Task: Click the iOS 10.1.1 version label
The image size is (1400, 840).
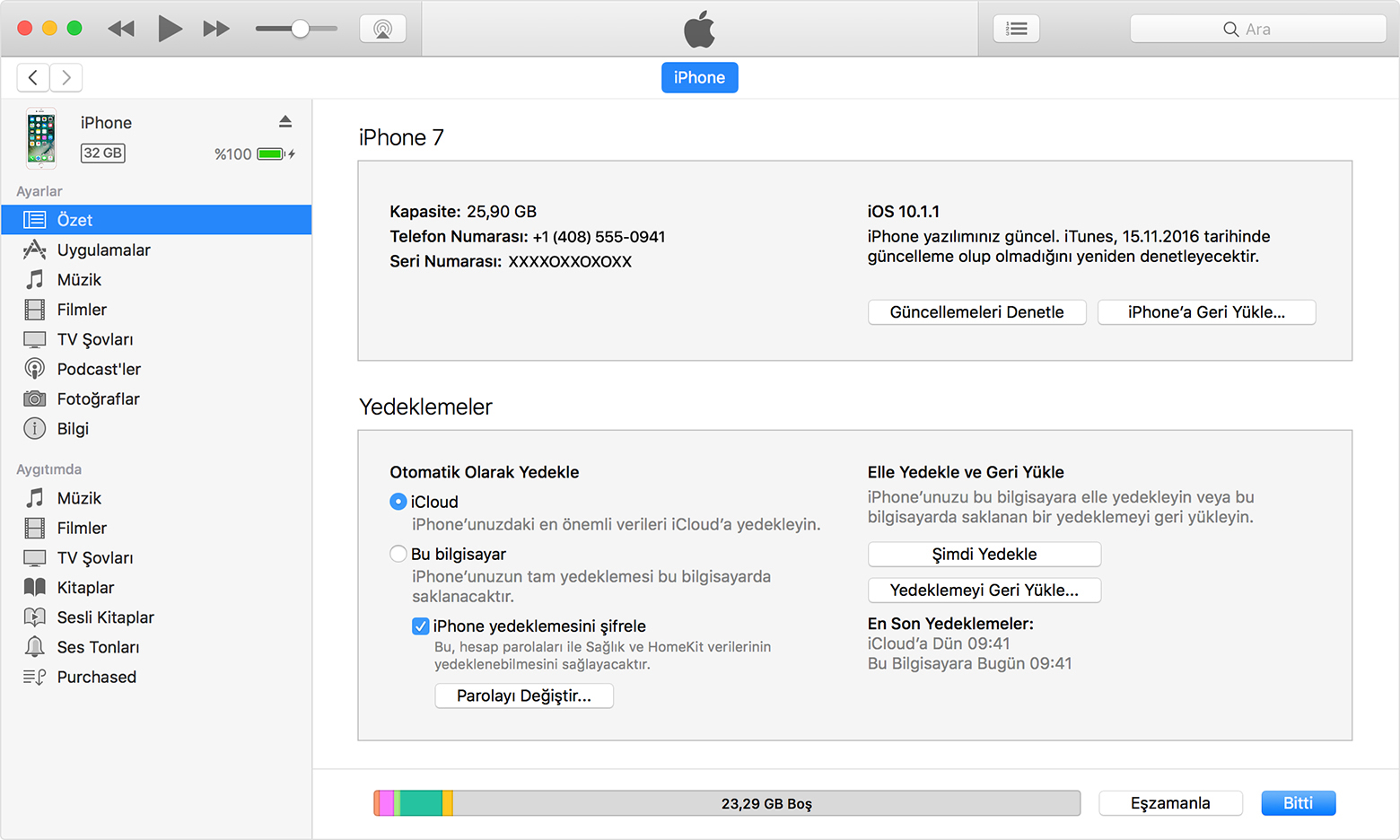Action: click(x=904, y=212)
